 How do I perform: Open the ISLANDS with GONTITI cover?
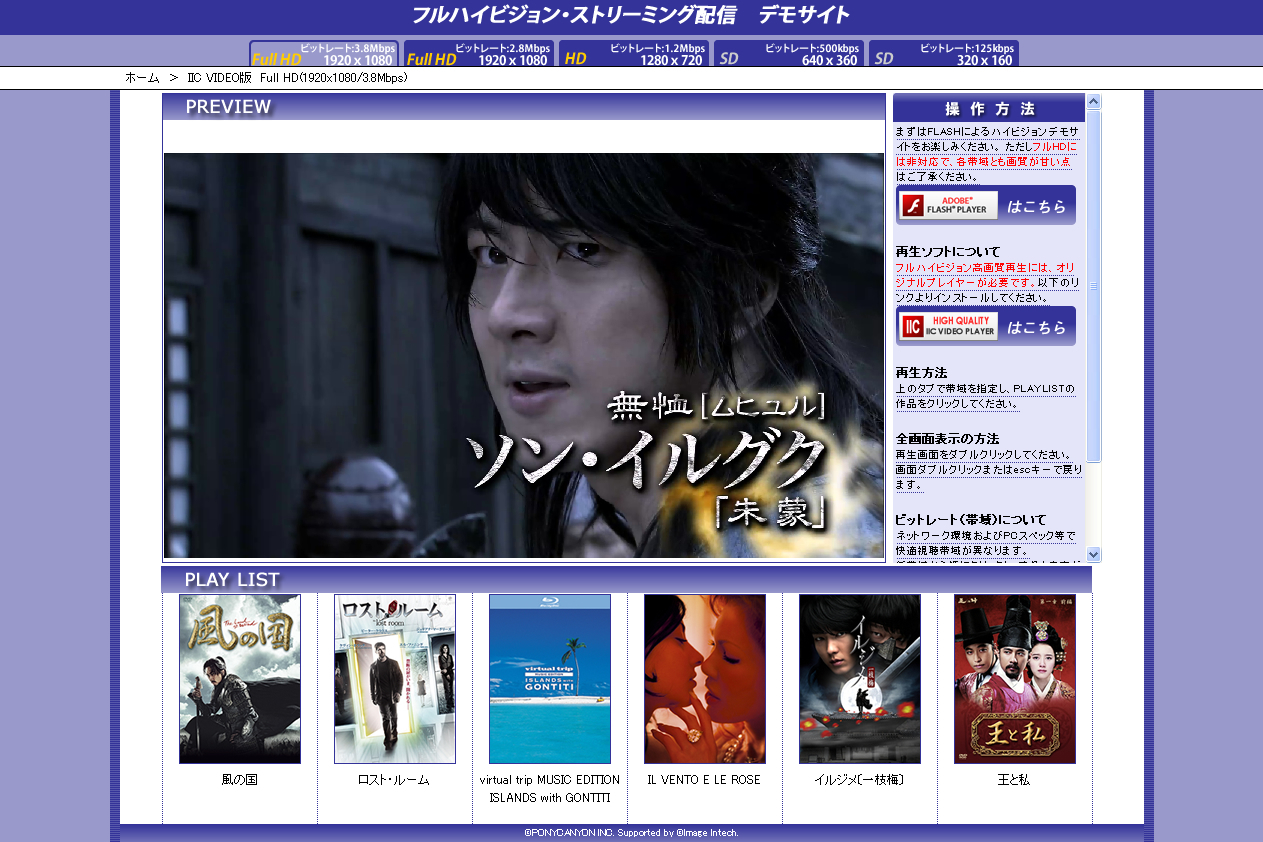550,679
